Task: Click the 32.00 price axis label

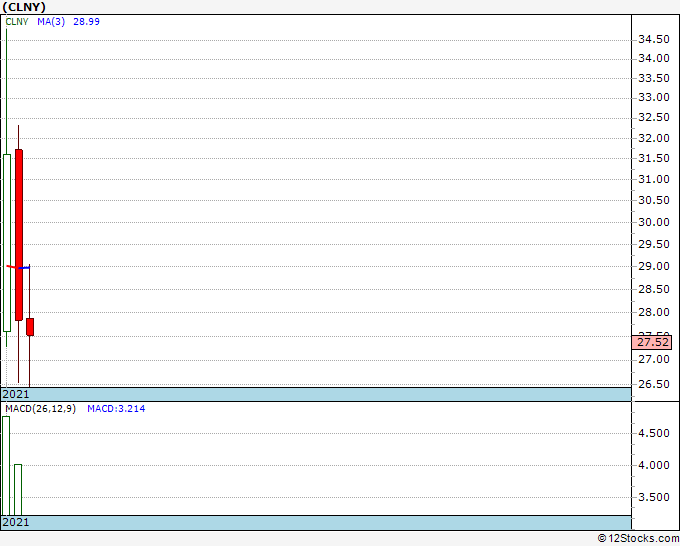Action: (x=654, y=138)
